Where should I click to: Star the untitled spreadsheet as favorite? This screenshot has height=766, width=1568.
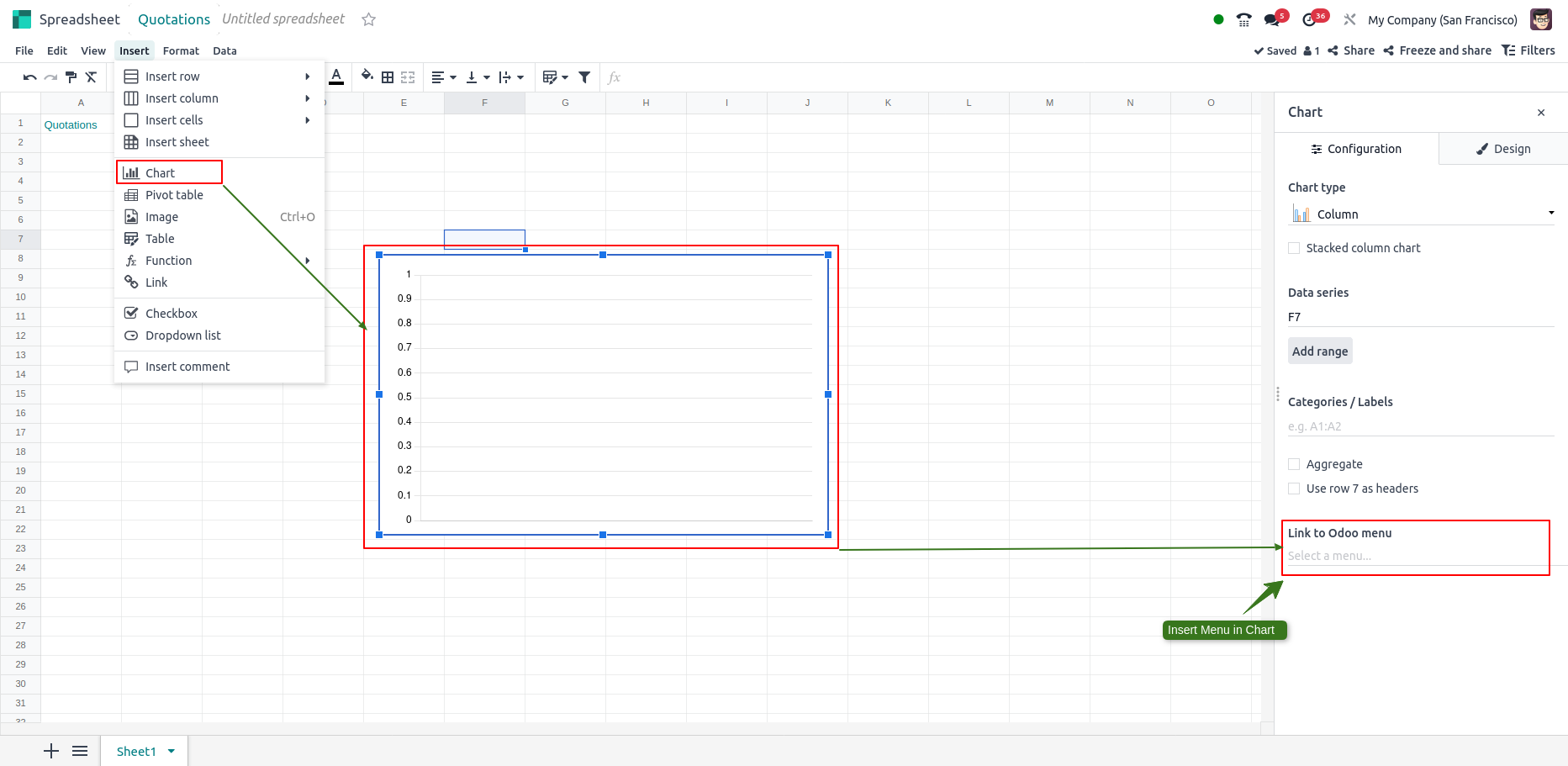368,19
